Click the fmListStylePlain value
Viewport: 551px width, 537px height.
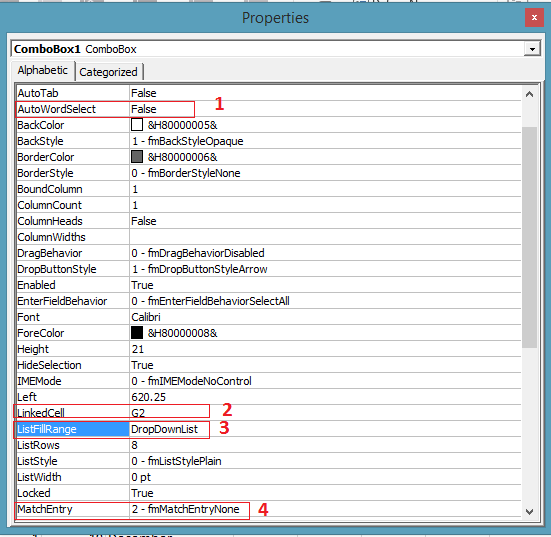[x=176, y=461]
